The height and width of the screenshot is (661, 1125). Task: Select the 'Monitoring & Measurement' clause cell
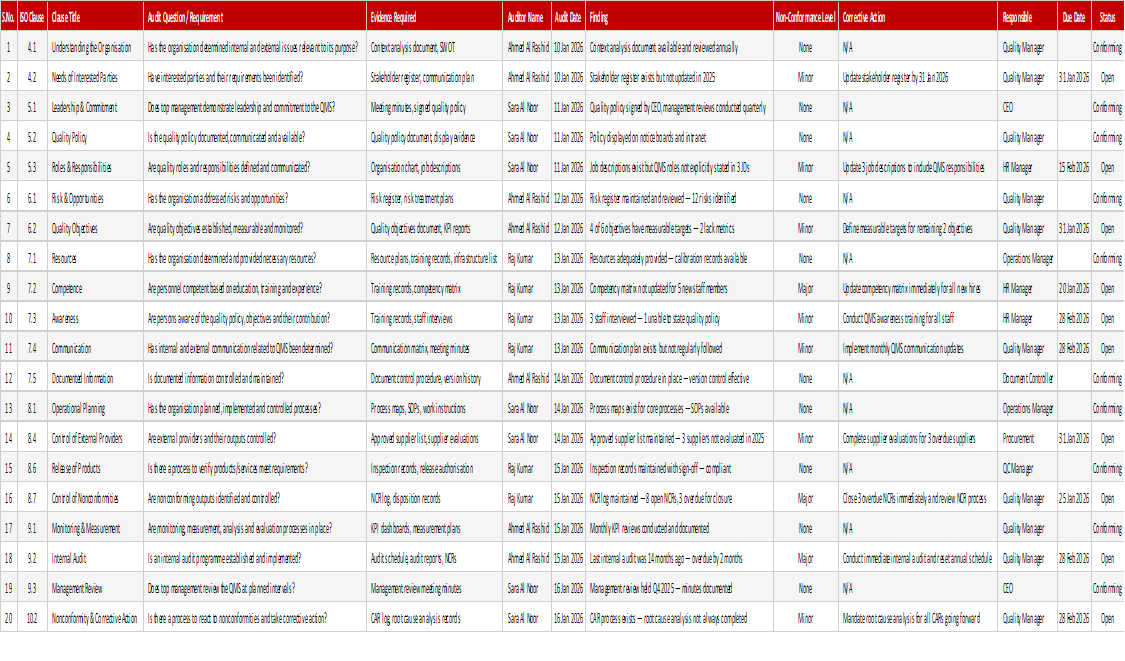95,528
